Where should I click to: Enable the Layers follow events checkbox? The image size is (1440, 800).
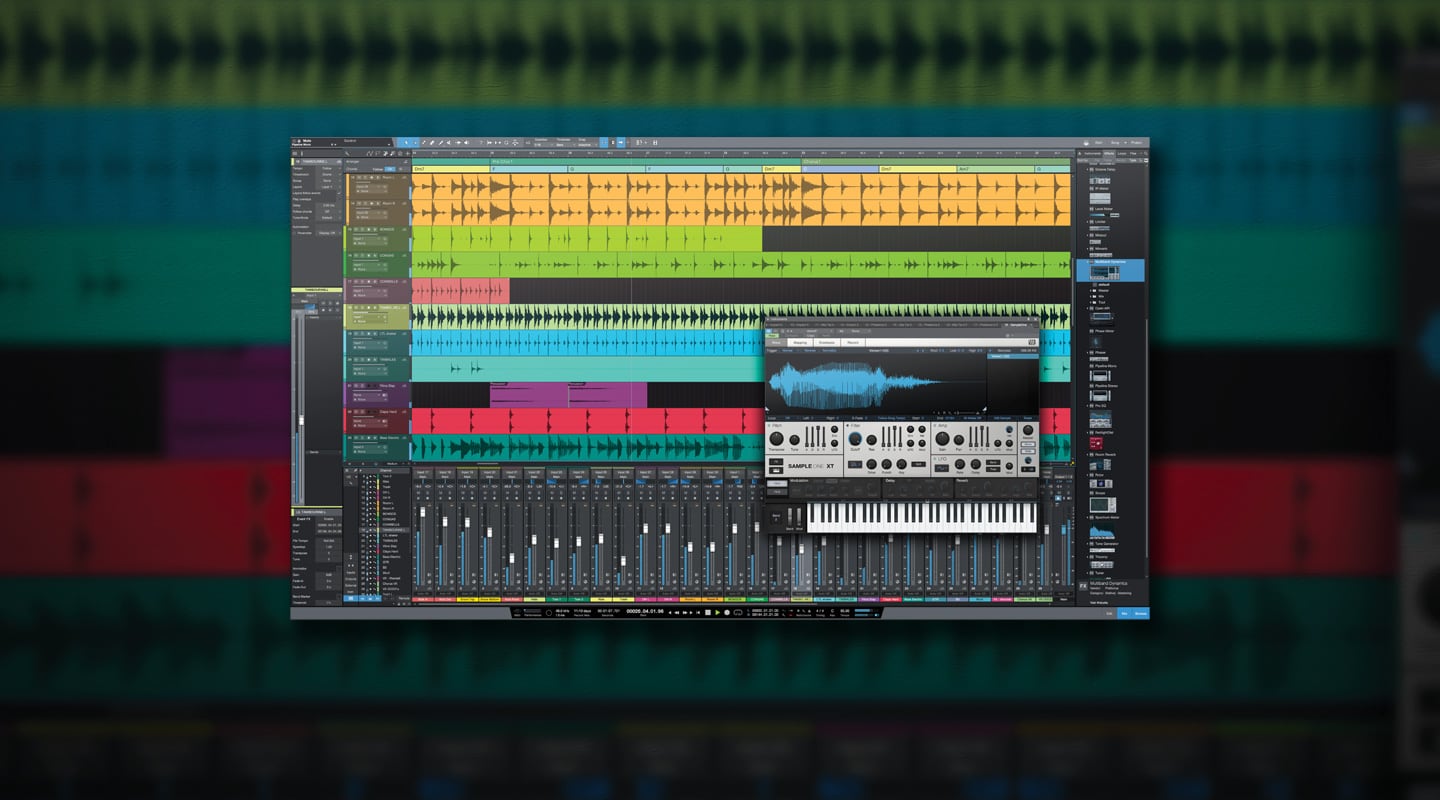point(339,193)
